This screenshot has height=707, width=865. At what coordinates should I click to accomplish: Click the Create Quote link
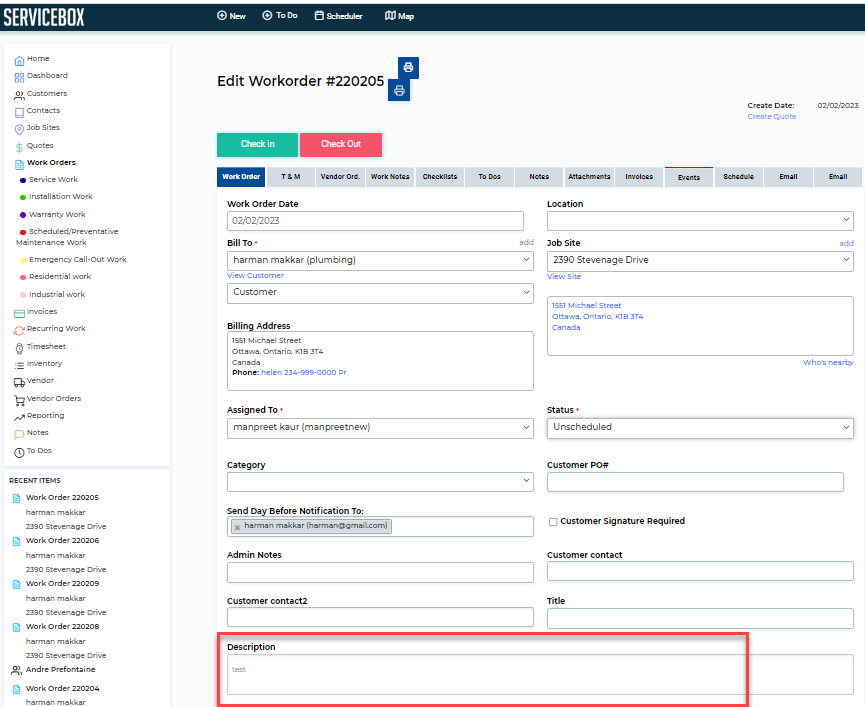point(772,117)
